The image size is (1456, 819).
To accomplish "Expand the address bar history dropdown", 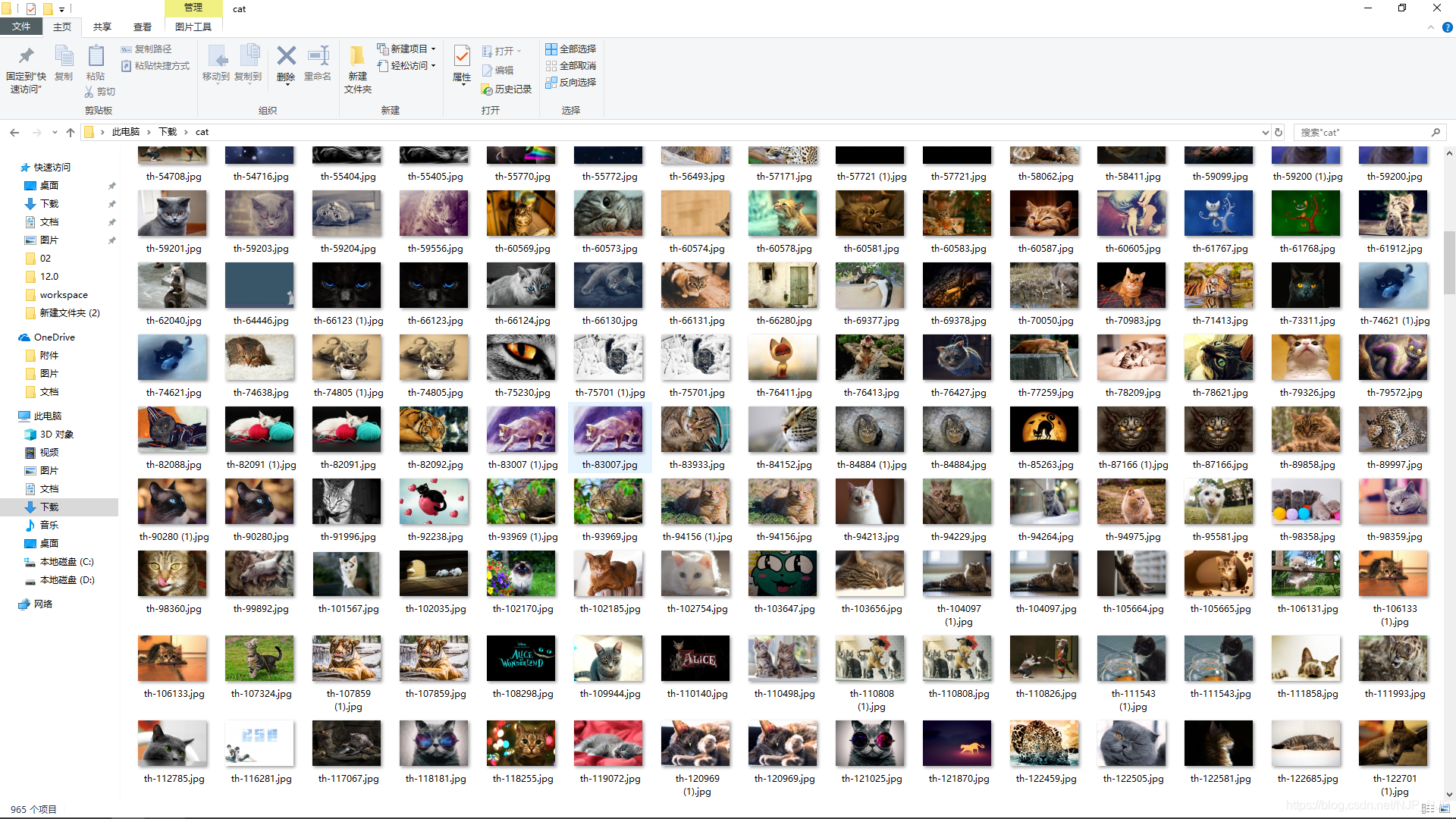I will pos(1265,132).
